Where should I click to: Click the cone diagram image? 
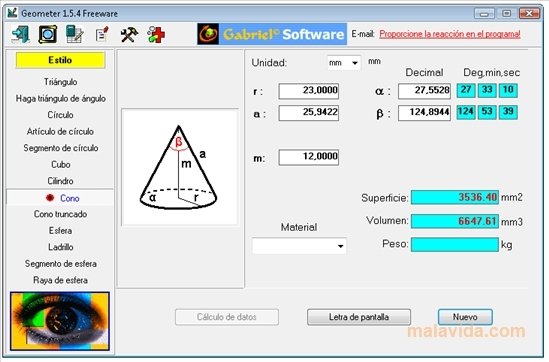point(180,167)
